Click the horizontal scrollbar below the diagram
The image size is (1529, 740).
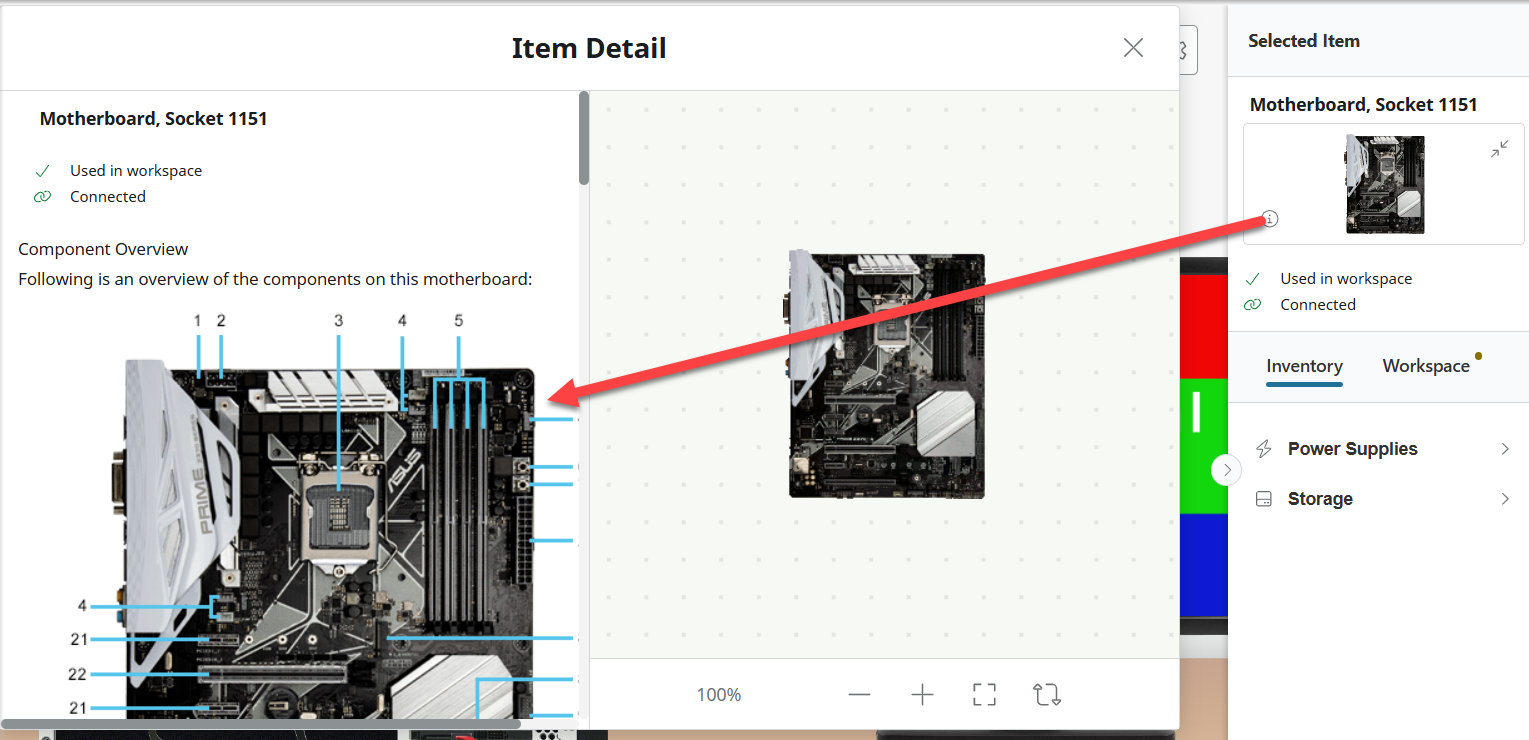click(x=261, y=723)
